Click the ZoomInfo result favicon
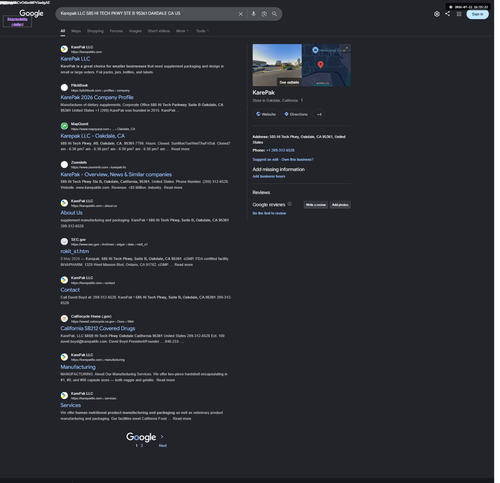 [64, 164]
